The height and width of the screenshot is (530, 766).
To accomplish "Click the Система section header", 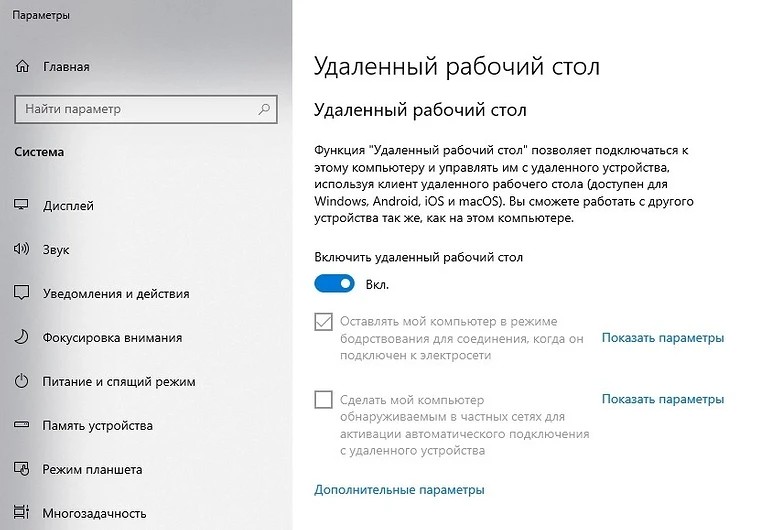I will pyautogui.click(x=39, y=153).
